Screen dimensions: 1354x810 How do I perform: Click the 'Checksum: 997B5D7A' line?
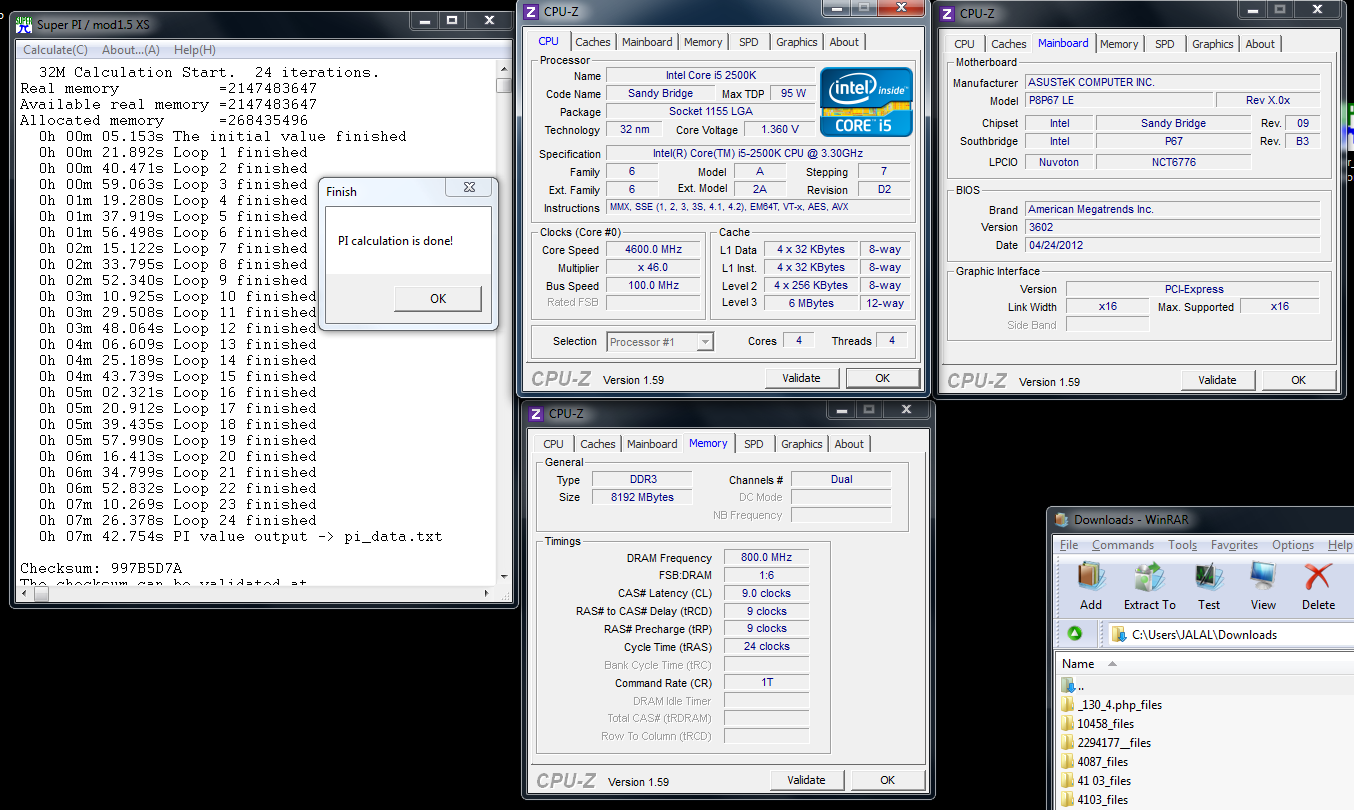point(101,568)
